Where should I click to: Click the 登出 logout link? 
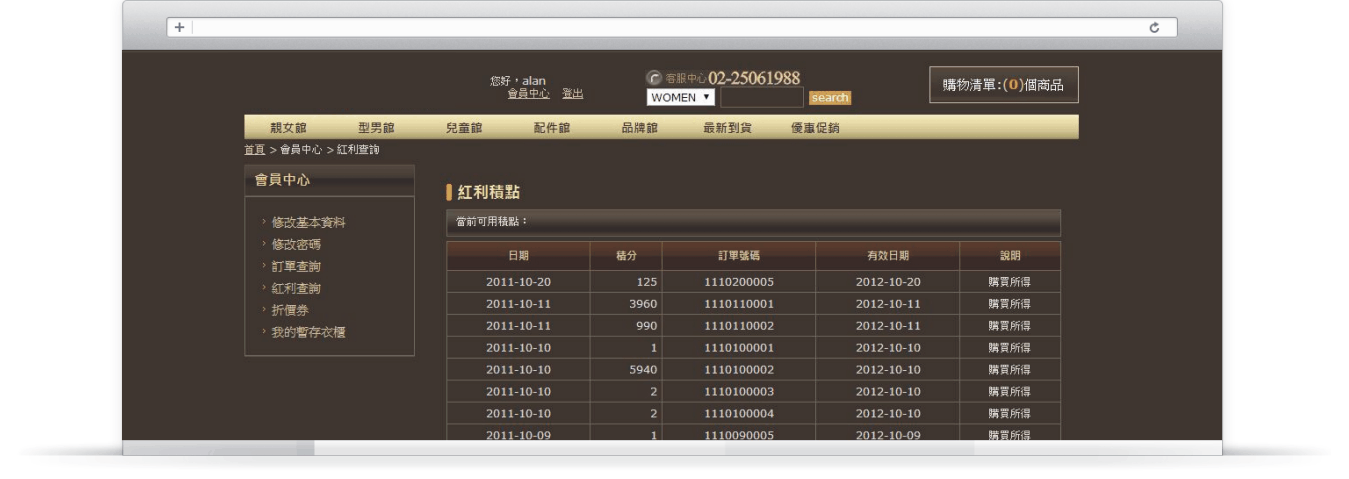click(x=572, y=94)
